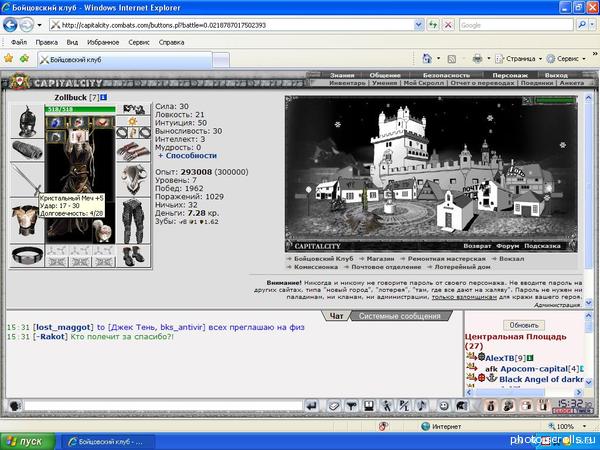Image resolution: width=600 pixels, height=450 pixels.
Task: Go to Почтовое отделение link
Action: pyautogui.click(x=386, y=267)
